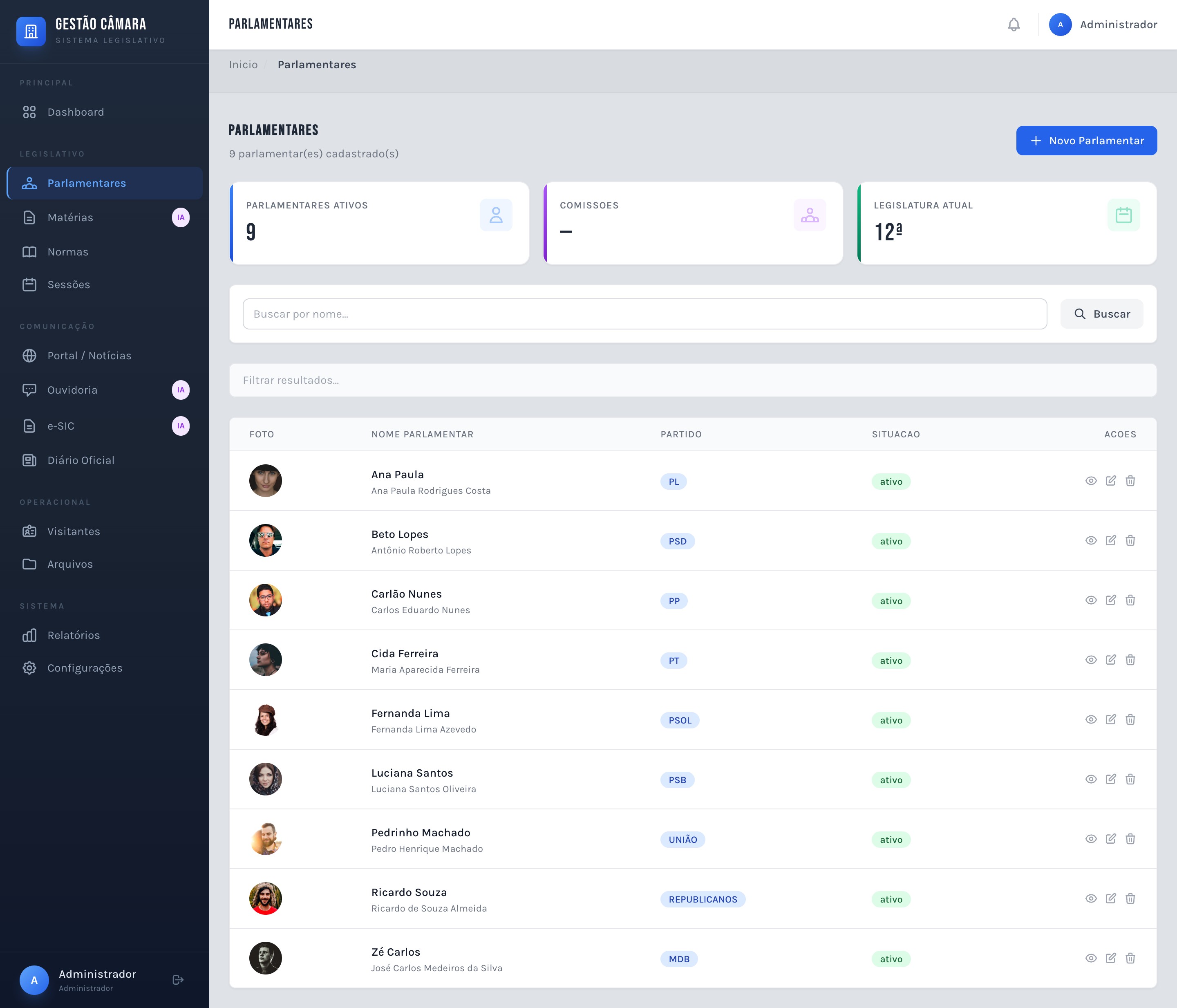Show Pedrinho Machado using eye icon

pyautogui.click(x=1091, y=839)
